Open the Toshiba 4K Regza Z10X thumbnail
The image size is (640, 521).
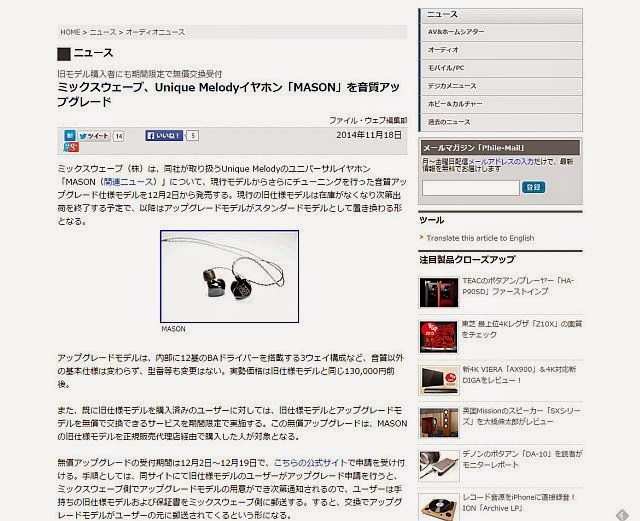click(439, 337)
